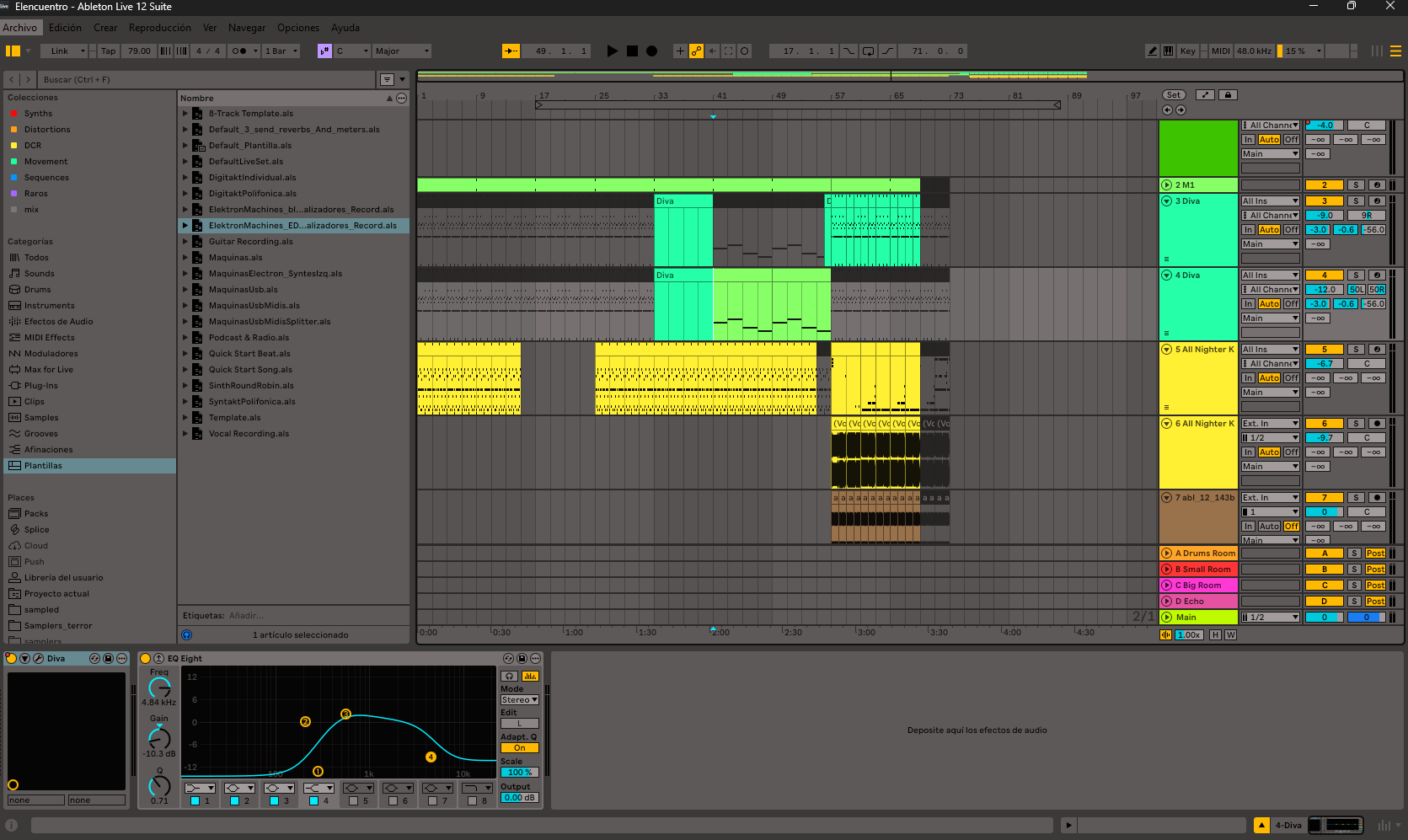Open the Major scale dropdown
The width and height of the screenshot is (1408, 840).
(403, 51)
